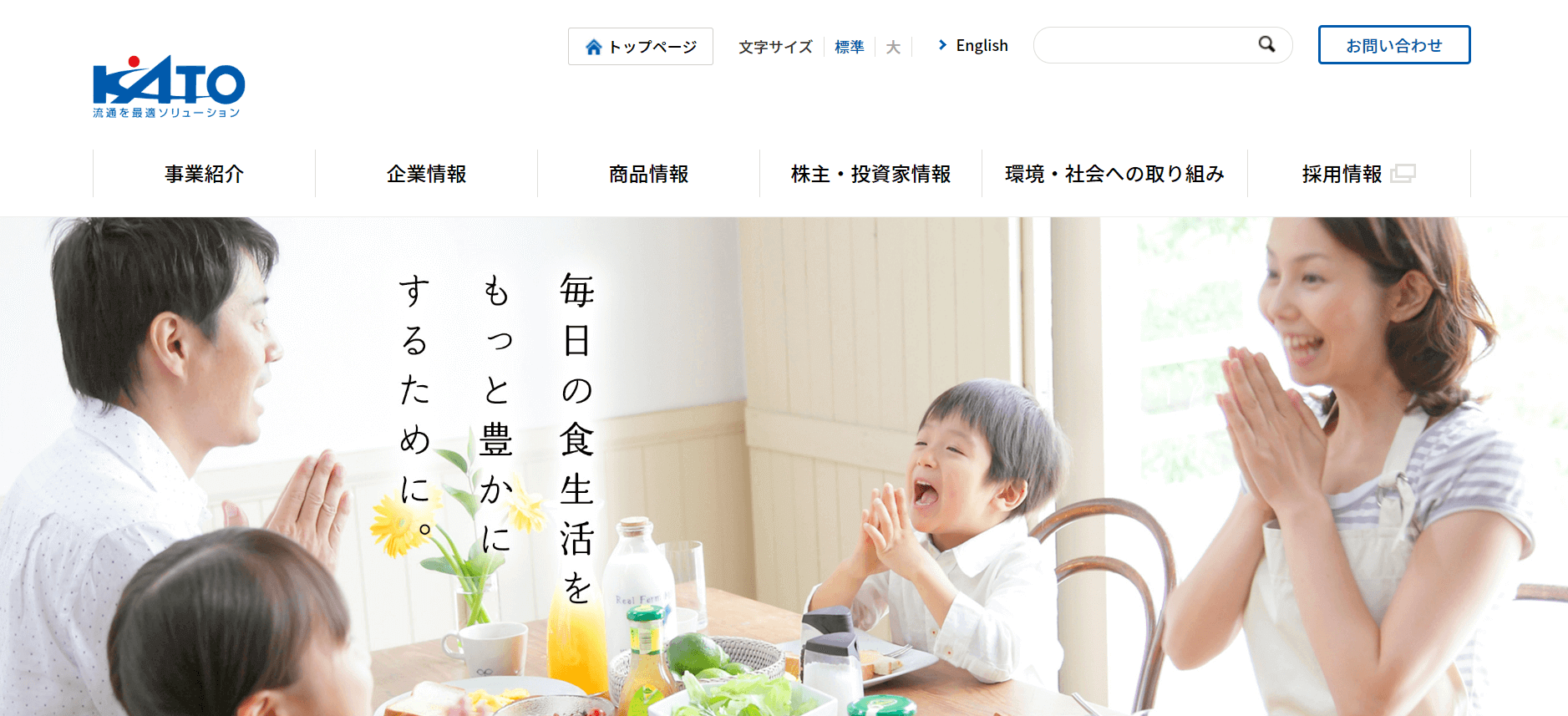
Task: Set text size to 標準
Action: pyautogui.click(x=850, y=47)
